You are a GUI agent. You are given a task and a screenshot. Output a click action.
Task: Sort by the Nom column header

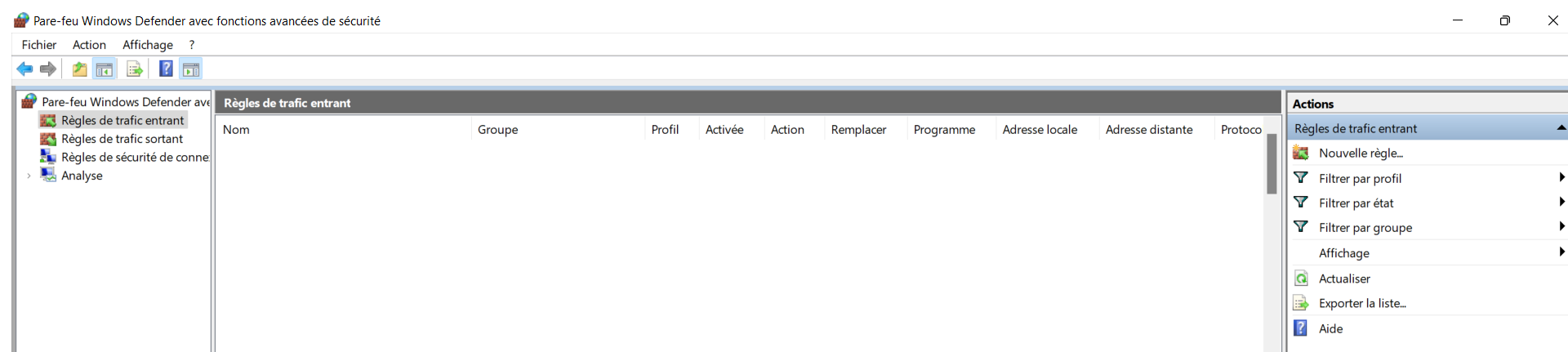tap(343, 129)
